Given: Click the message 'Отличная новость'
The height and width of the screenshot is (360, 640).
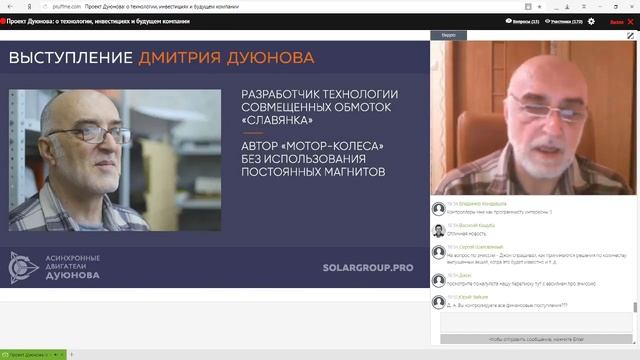Looking at the screenshot, I should point(467,234).
